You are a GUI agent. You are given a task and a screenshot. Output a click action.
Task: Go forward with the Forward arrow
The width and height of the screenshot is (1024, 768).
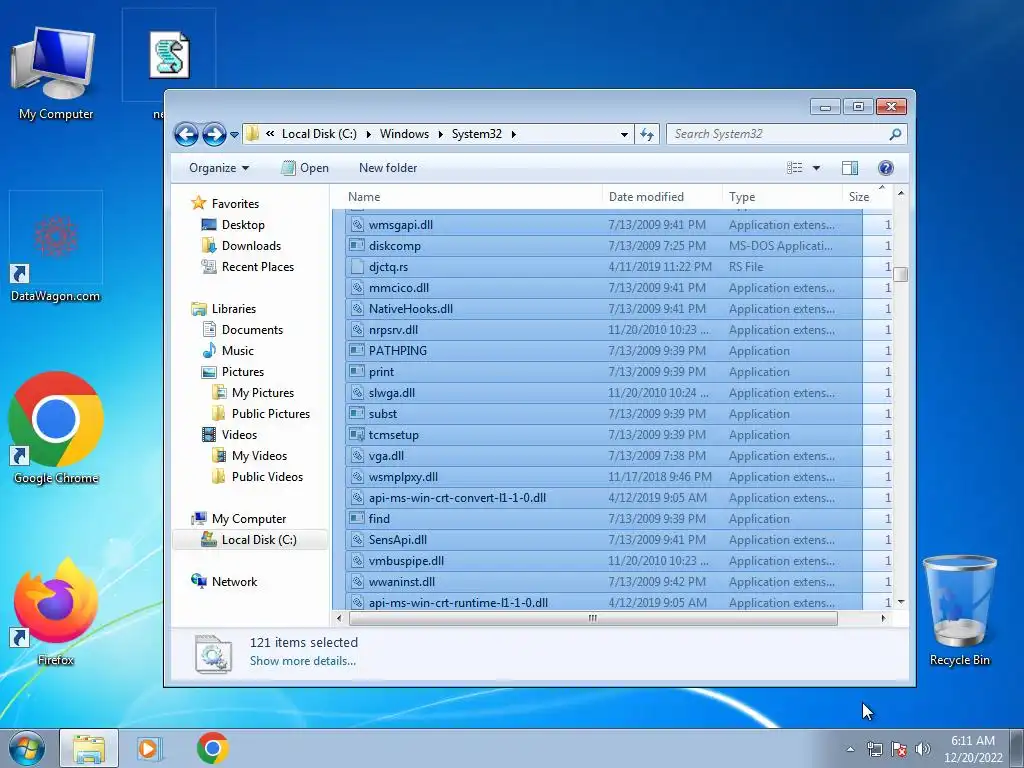(214, 135)
